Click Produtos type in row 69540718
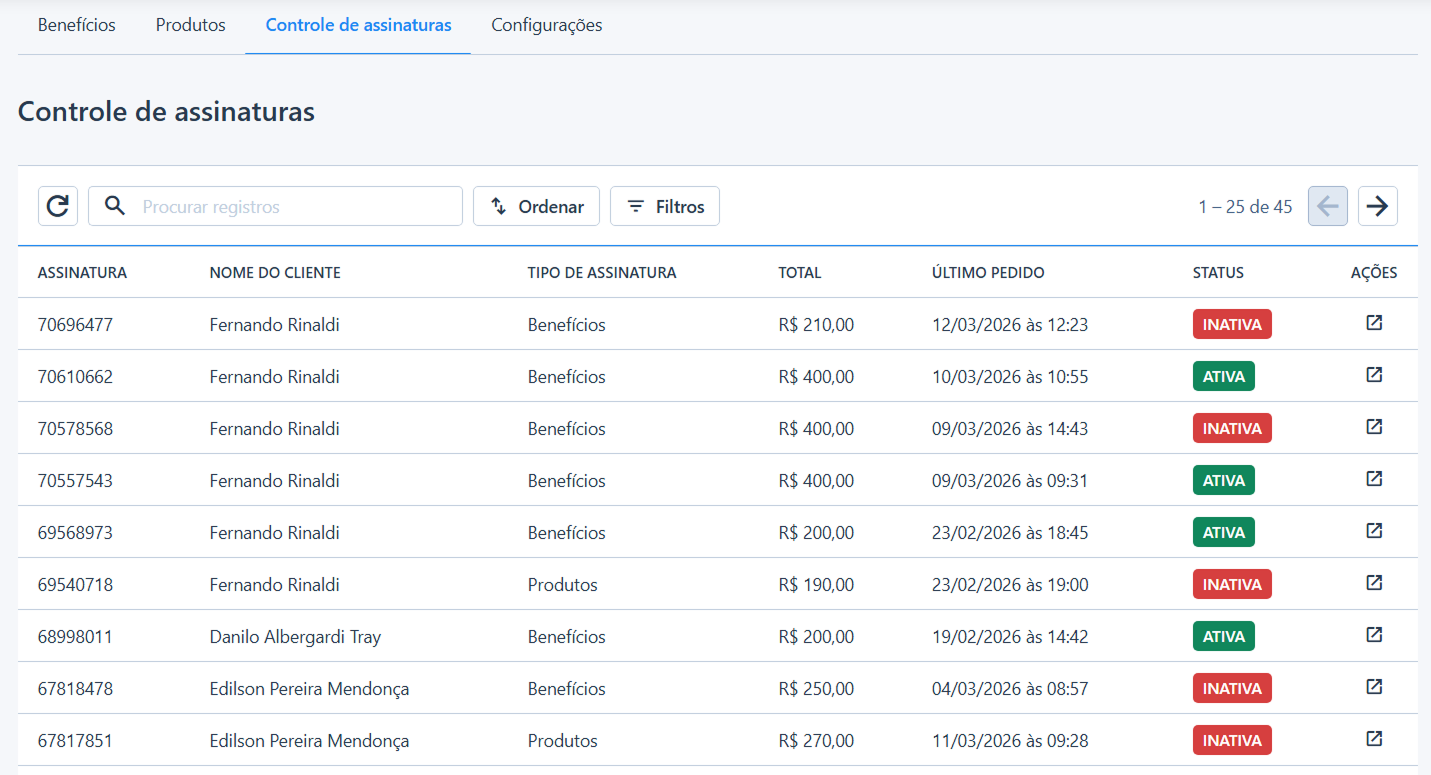The width and height of the screenshot is (1431, 775). tap(563, 585)
